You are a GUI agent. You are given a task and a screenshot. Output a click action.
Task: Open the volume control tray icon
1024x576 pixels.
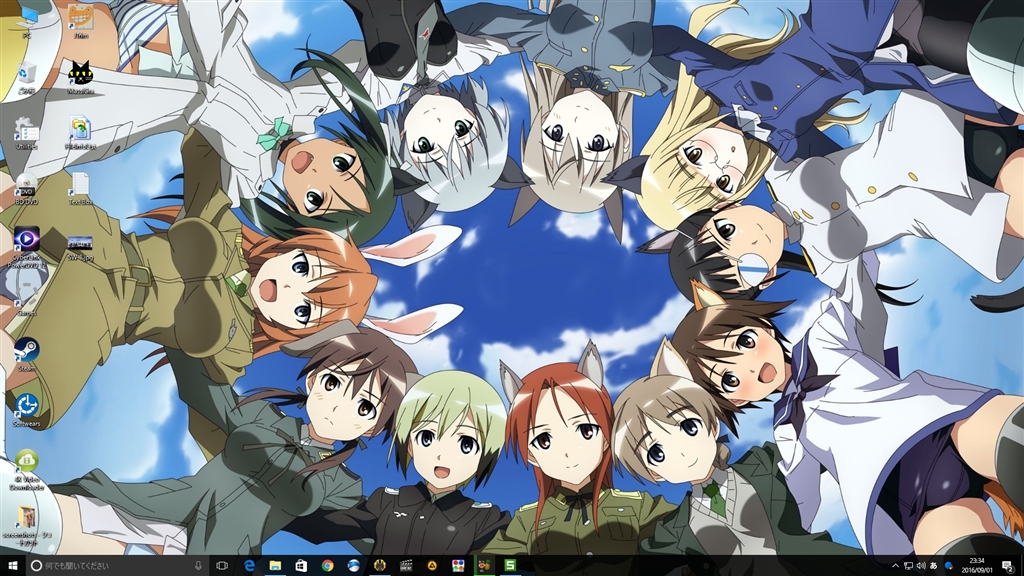coord(921,566)
